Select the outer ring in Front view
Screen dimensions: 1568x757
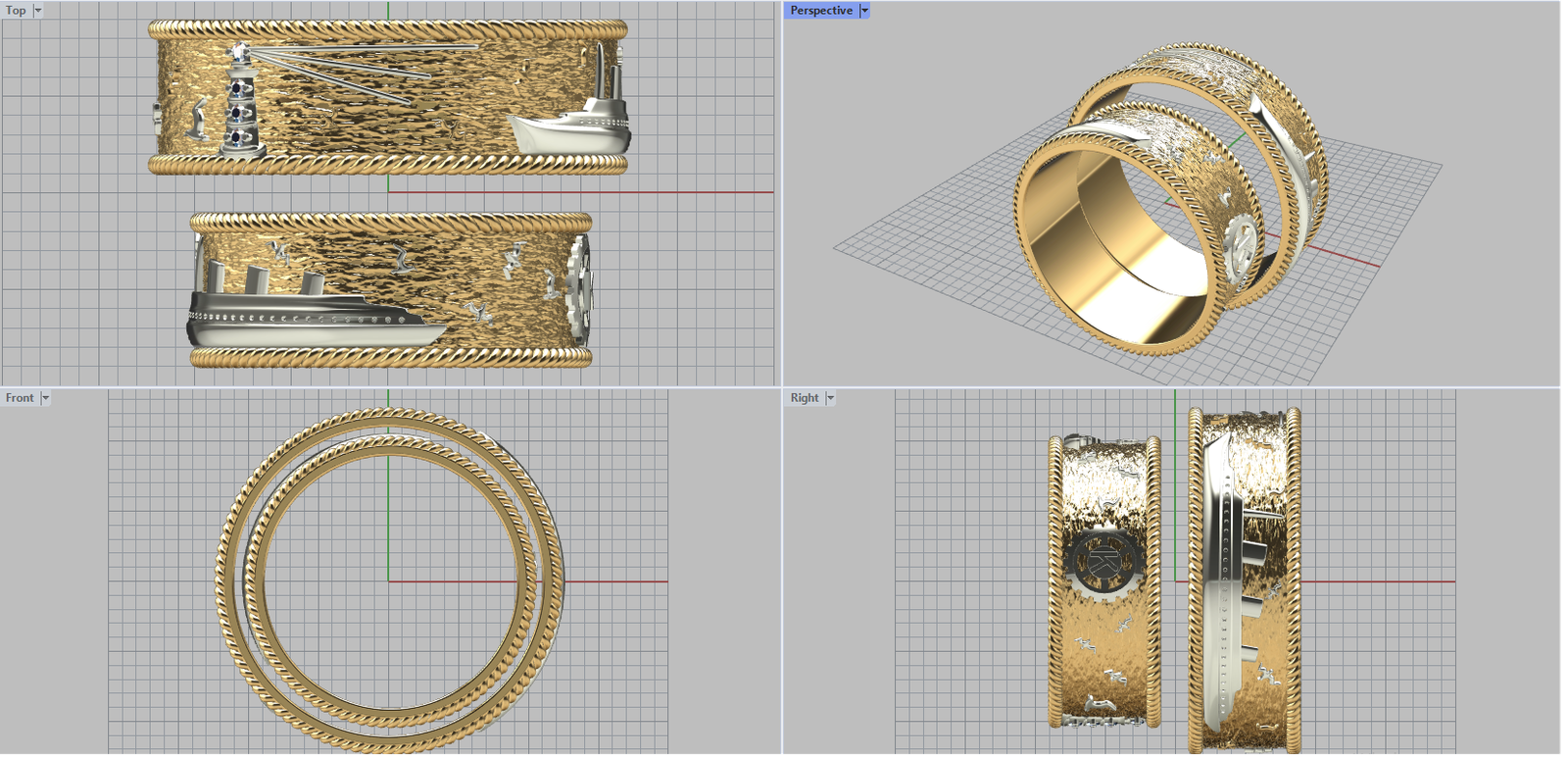point(225,579)
